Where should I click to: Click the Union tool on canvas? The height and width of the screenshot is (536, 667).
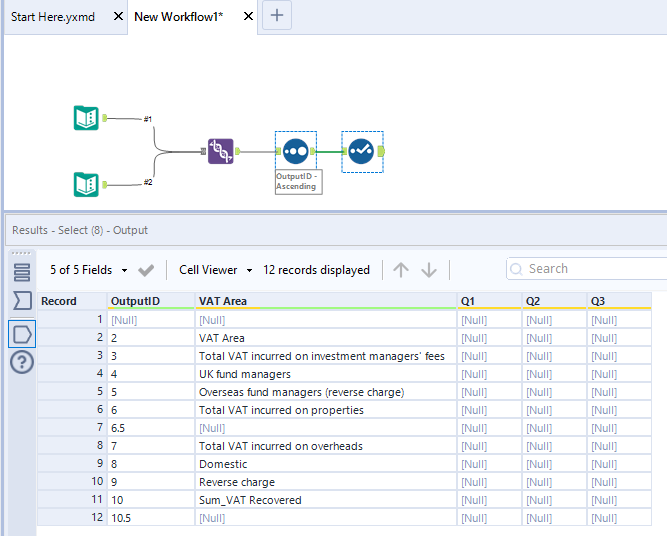pyautogui.click(x=221, y=151)
